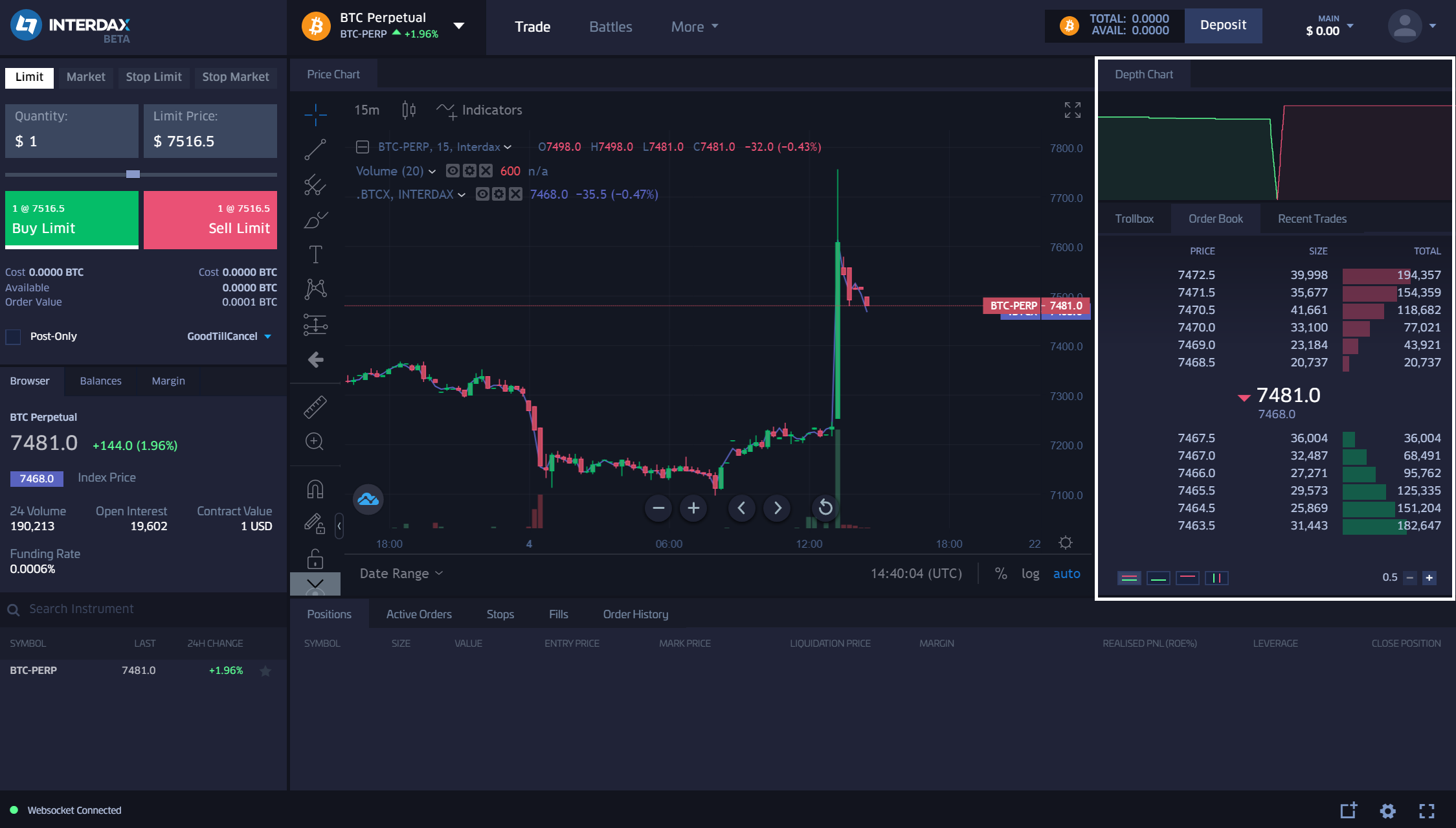Open the Indicators menu
Screen dimensions: 1456x828
pyautogui.click(x=480, y=110)
